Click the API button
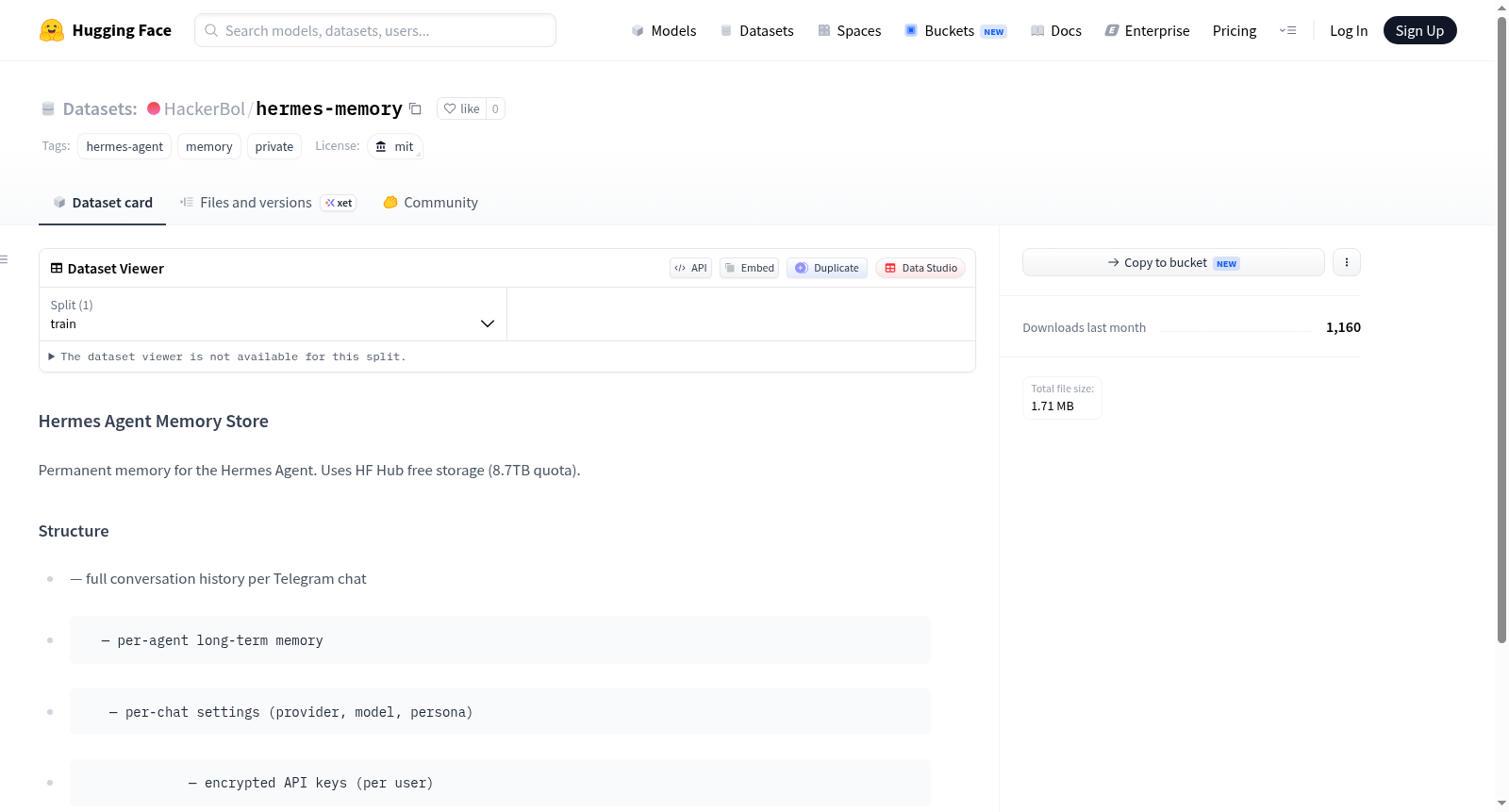The height and width of the screenshot is (812, 1509). coord(690,268)
